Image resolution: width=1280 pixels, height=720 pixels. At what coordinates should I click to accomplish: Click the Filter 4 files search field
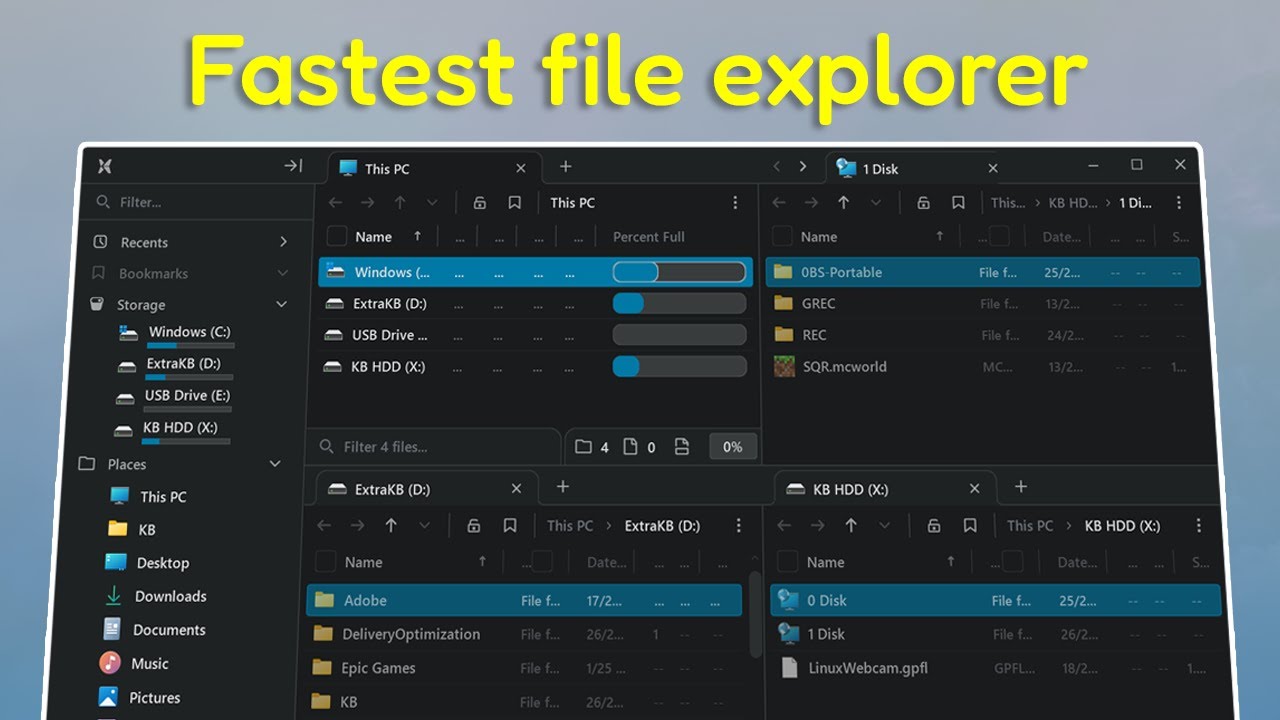[x=434, y=447]
